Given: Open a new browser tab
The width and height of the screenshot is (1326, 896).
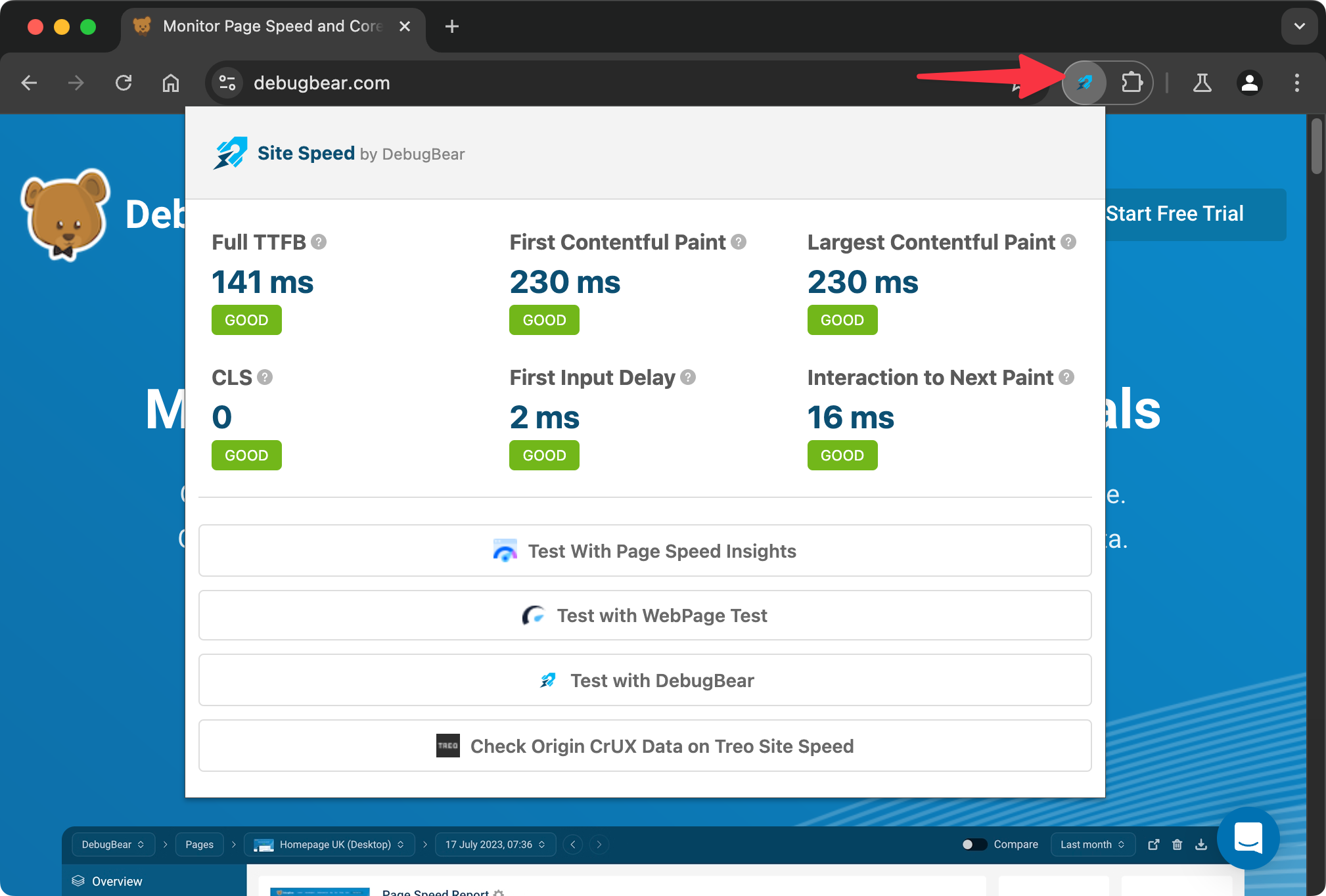Looking at the screenshot, I should tap(451, 26).
